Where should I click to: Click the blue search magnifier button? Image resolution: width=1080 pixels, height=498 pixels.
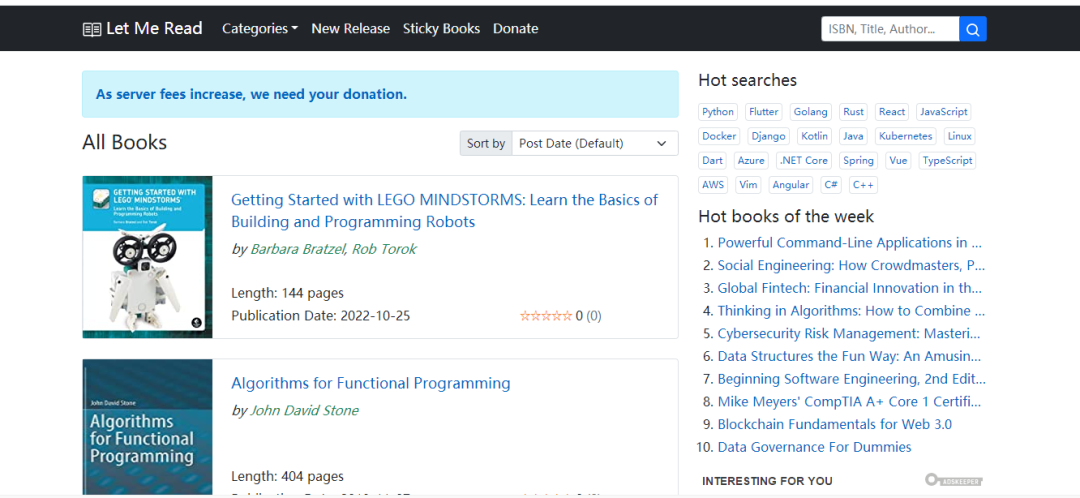(x=973, y=29)
